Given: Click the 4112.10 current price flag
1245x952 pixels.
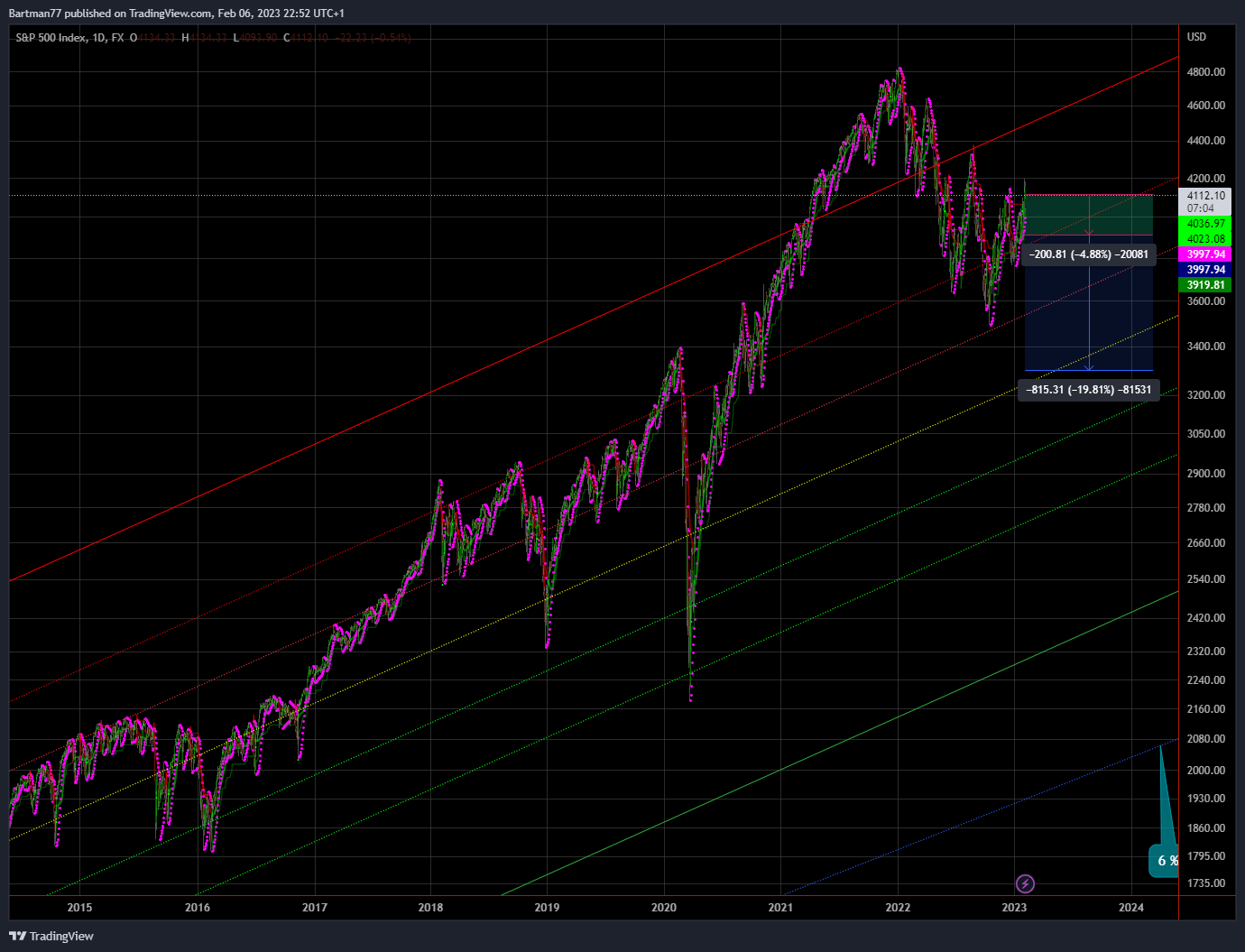Looking at the screenshot, I should click(x=1204, y=196).
